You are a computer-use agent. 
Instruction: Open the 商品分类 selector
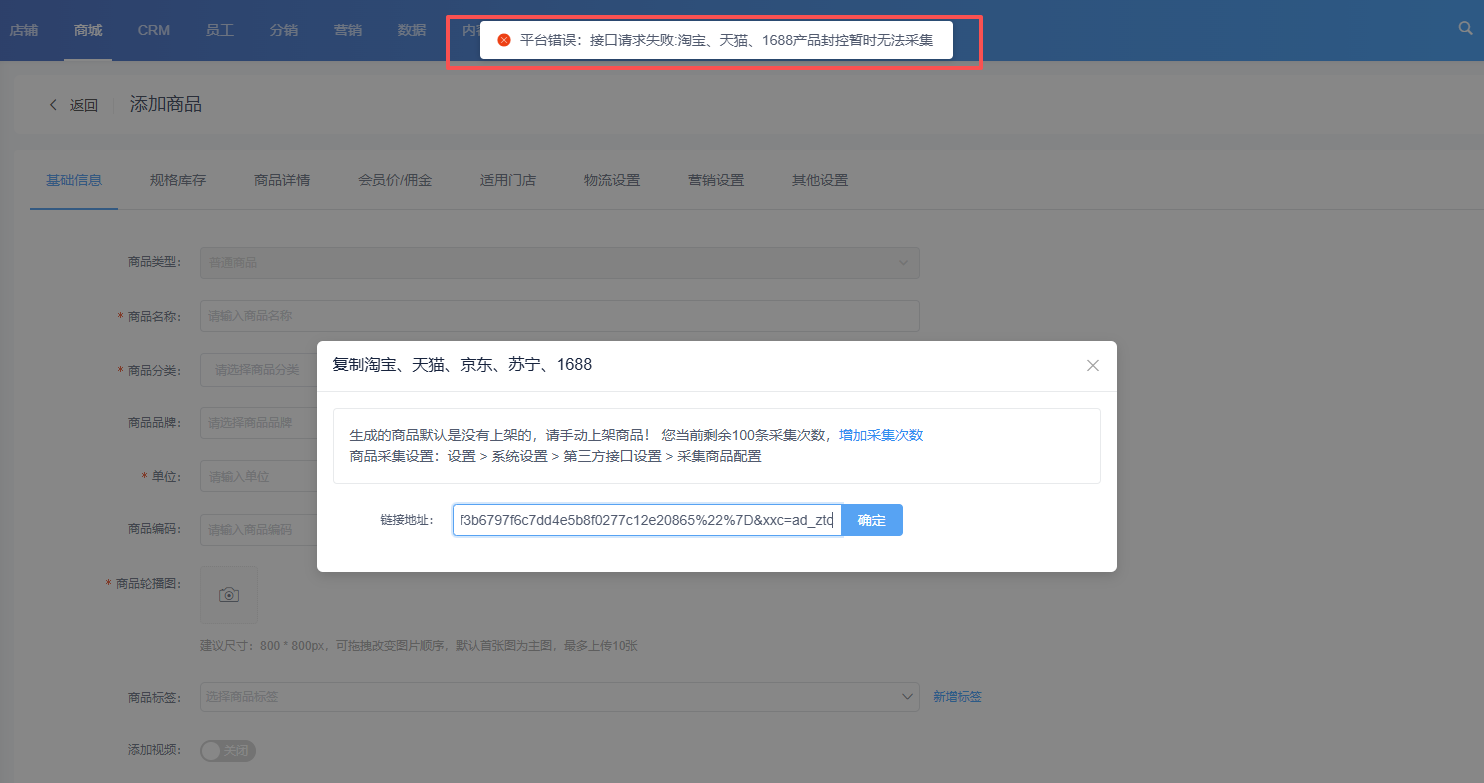click(258, 370)
